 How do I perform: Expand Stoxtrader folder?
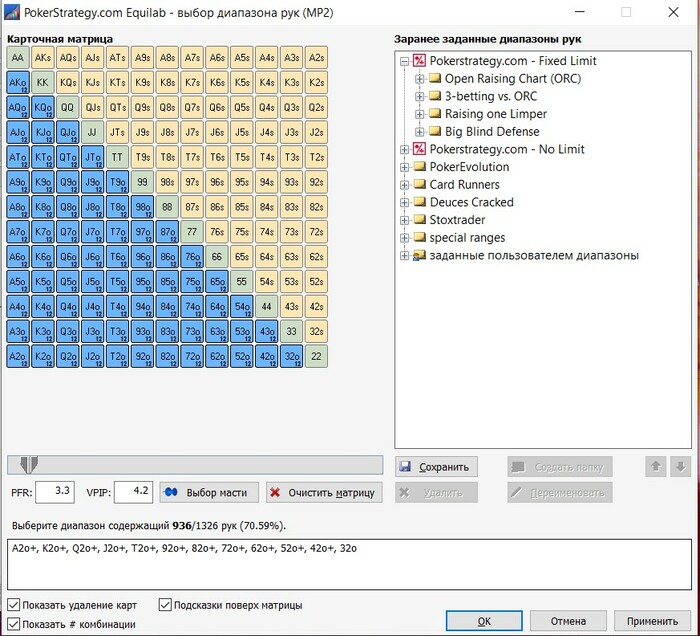[404, 220]
